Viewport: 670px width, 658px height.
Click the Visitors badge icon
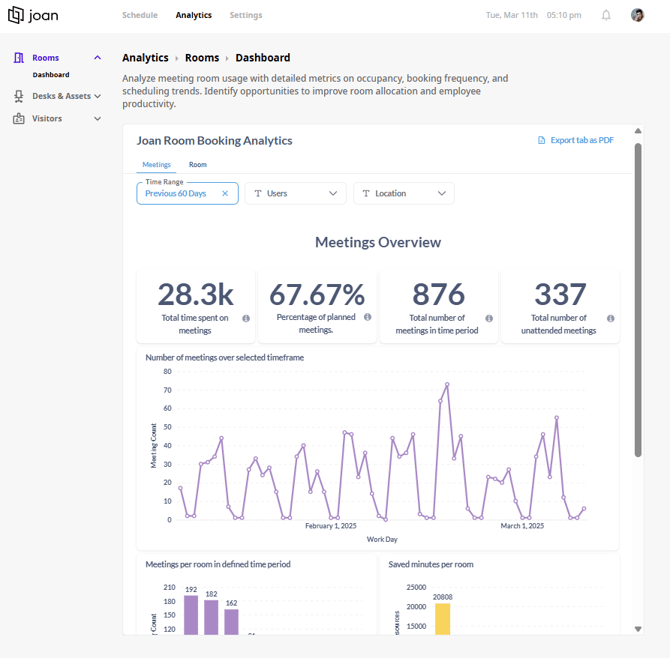click(x=18, y=118)
